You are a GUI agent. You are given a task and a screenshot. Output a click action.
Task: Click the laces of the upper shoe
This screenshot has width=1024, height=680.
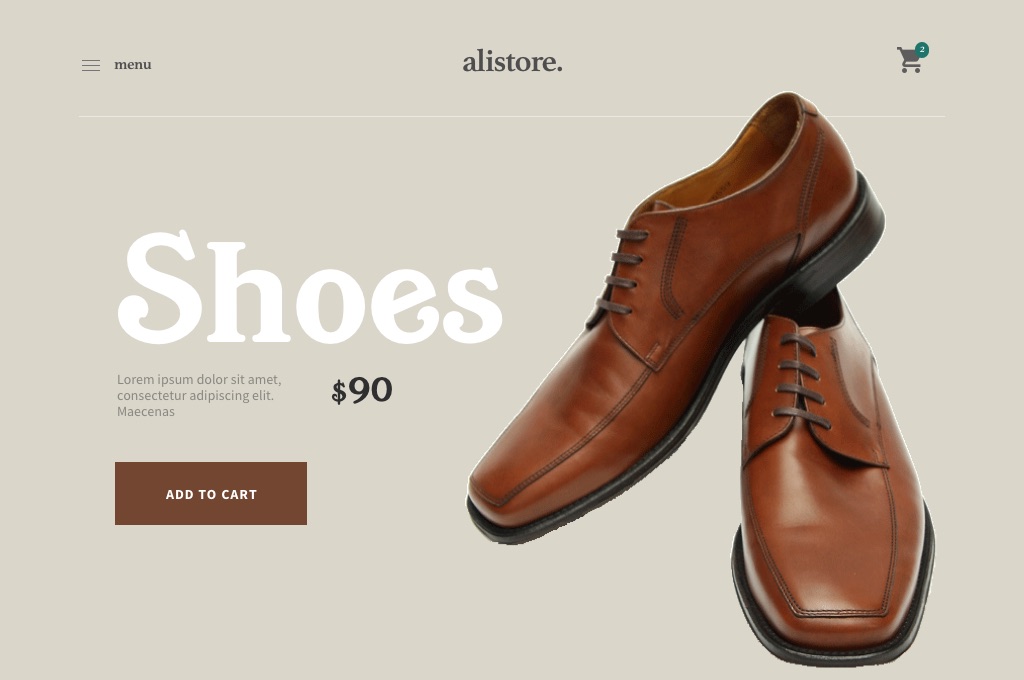624,271
